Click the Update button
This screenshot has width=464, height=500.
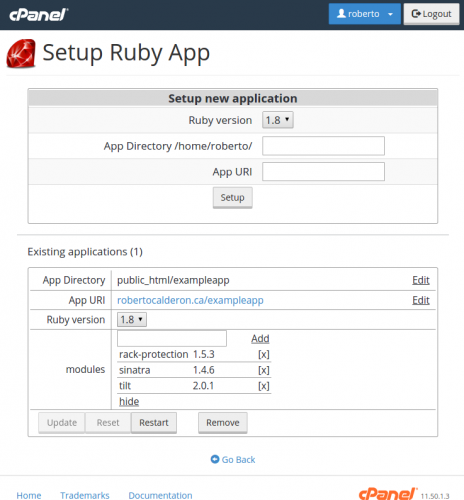coord(62,423)
